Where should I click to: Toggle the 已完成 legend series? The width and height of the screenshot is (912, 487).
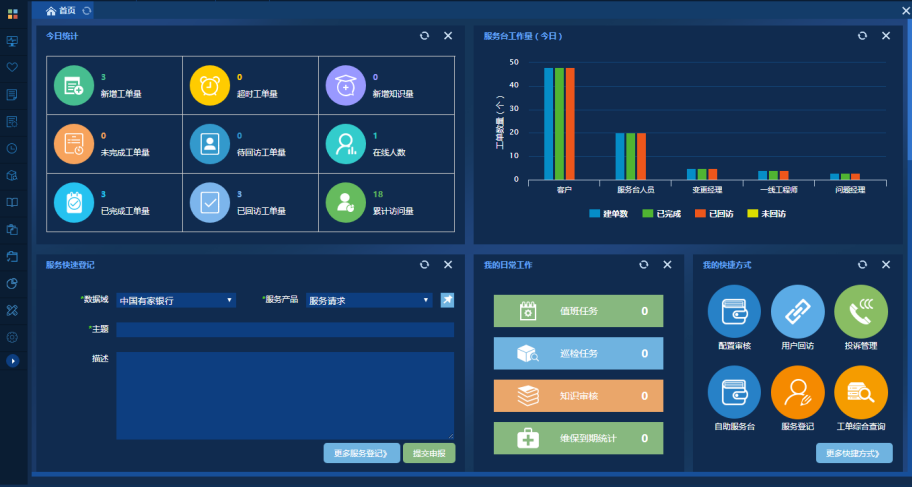tap(661, 214)
